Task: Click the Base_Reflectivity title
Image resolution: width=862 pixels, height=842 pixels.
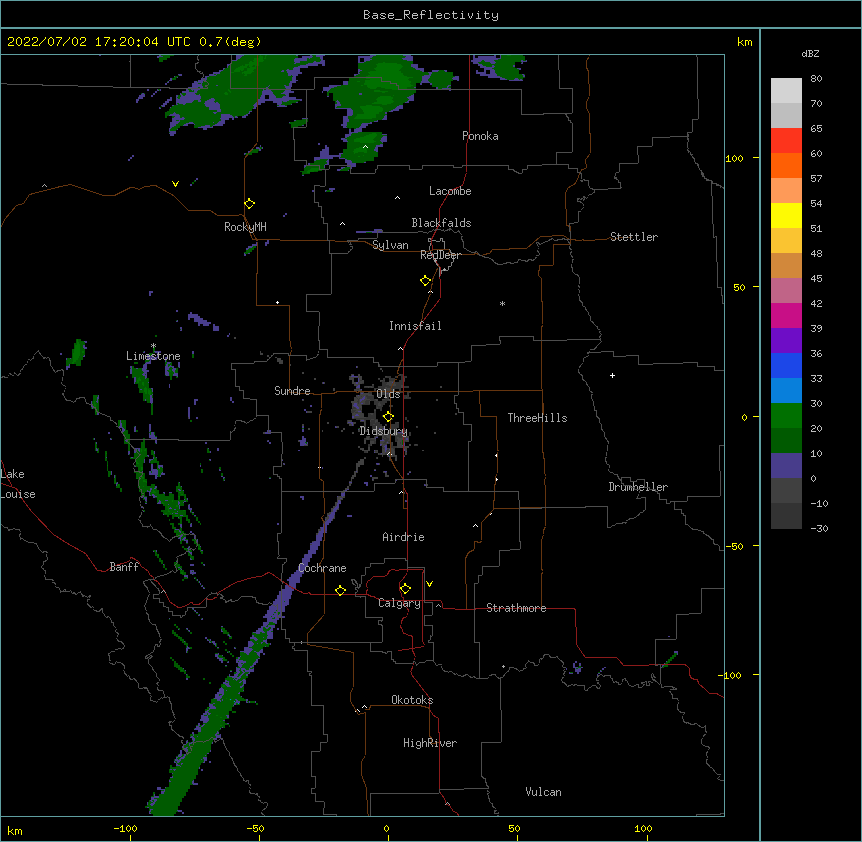Action: click(431, 15)
